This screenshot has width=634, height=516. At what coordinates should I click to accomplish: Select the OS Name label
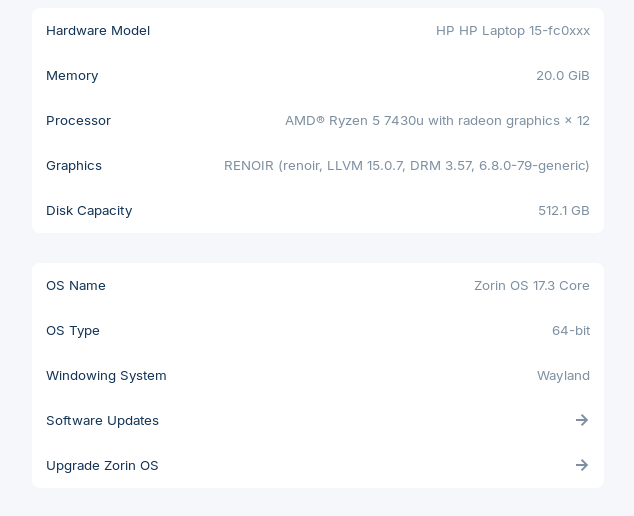76,285
